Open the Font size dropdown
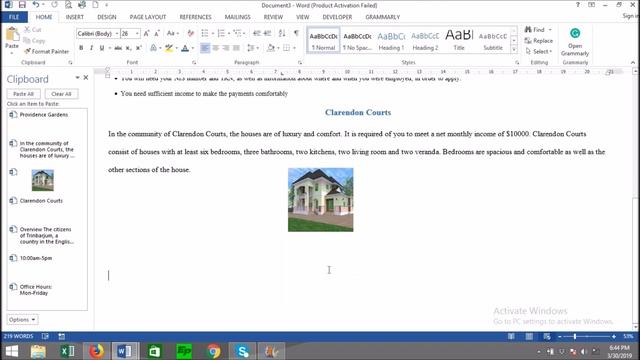Image resolution: width=640 pixels, height=360 pixels. [x=138, y=33]
